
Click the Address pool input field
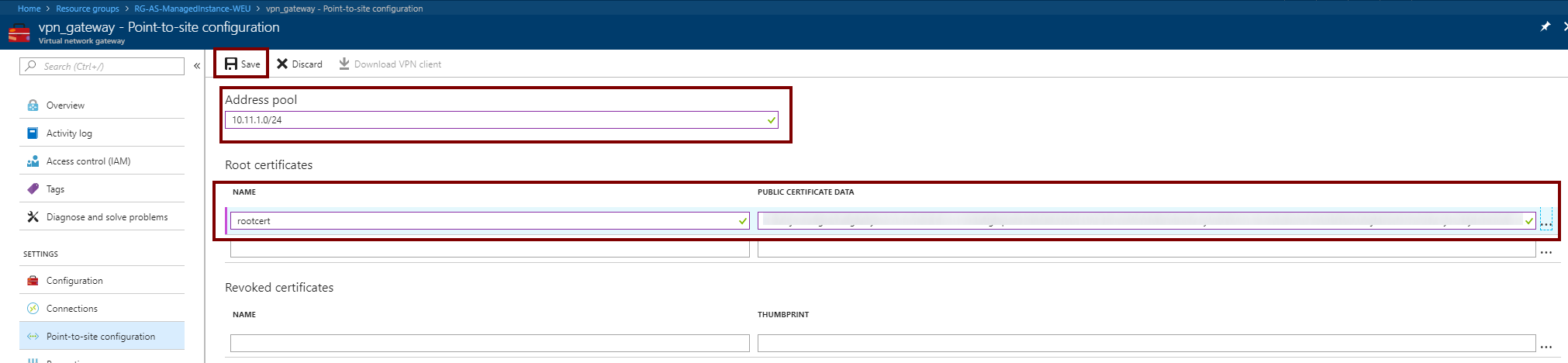[496, 120]
